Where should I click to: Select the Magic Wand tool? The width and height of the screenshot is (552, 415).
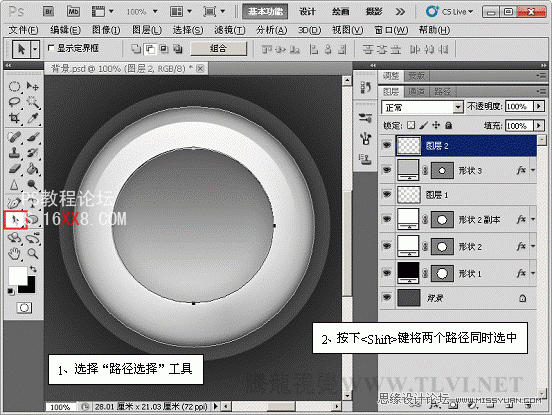coord(33,102)
